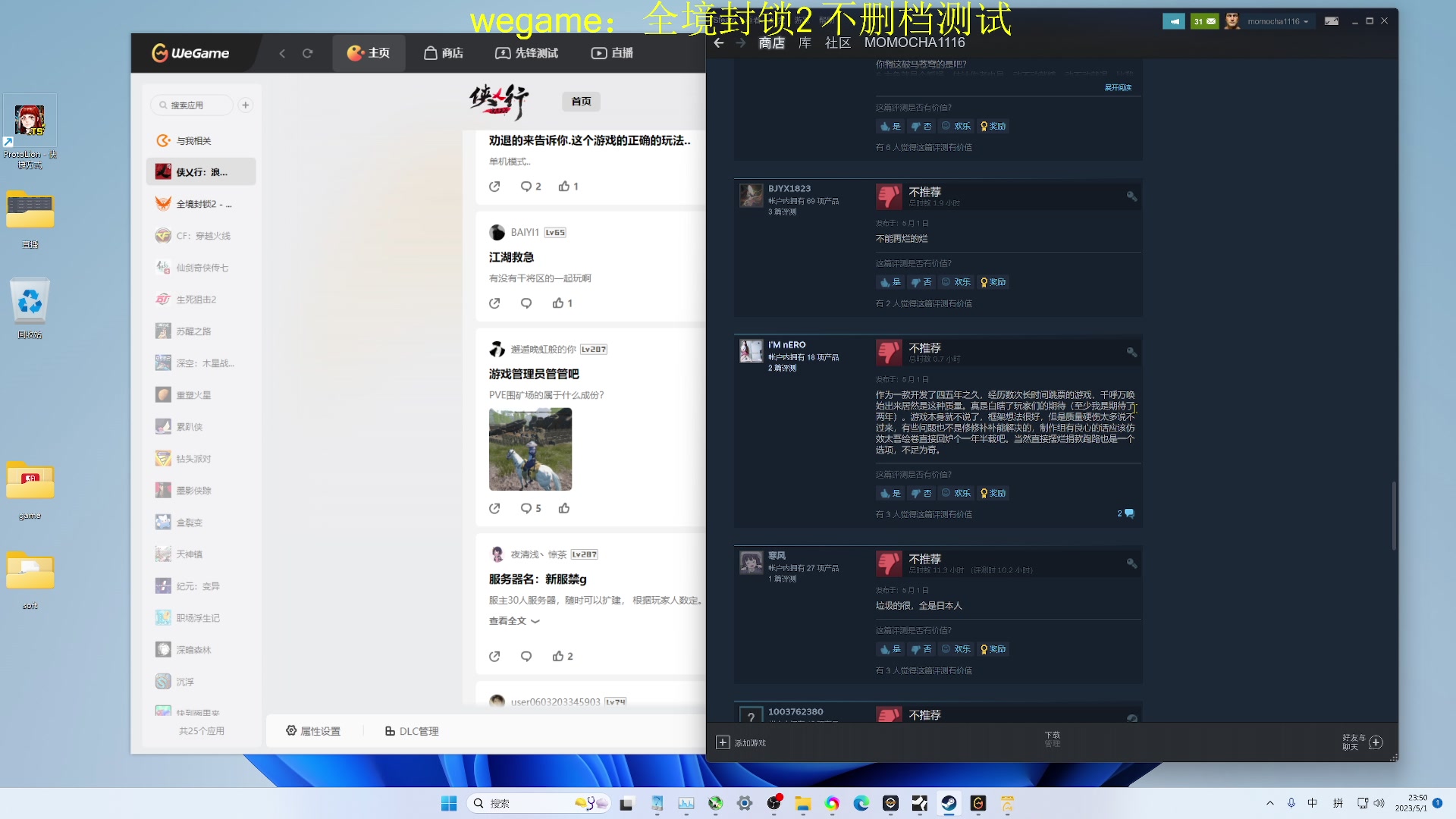
Task: Open DLC管理 at the bottom
Action: click(412, 731)
